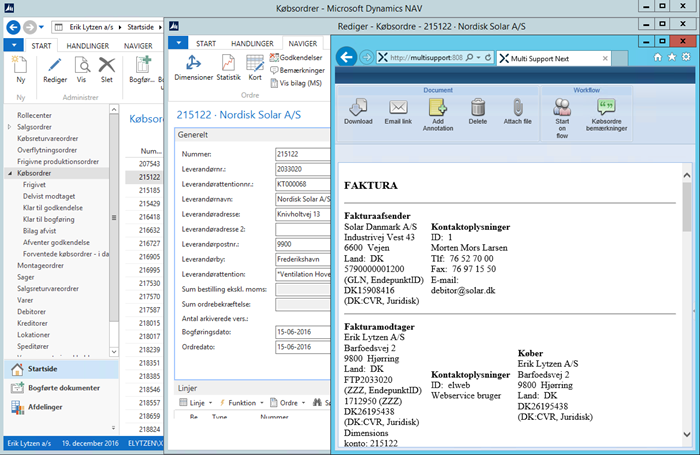This screenshot has height=455, width=700.
Task: Select NAVIGER tab in purchase order window
Action: click(303, 44)
